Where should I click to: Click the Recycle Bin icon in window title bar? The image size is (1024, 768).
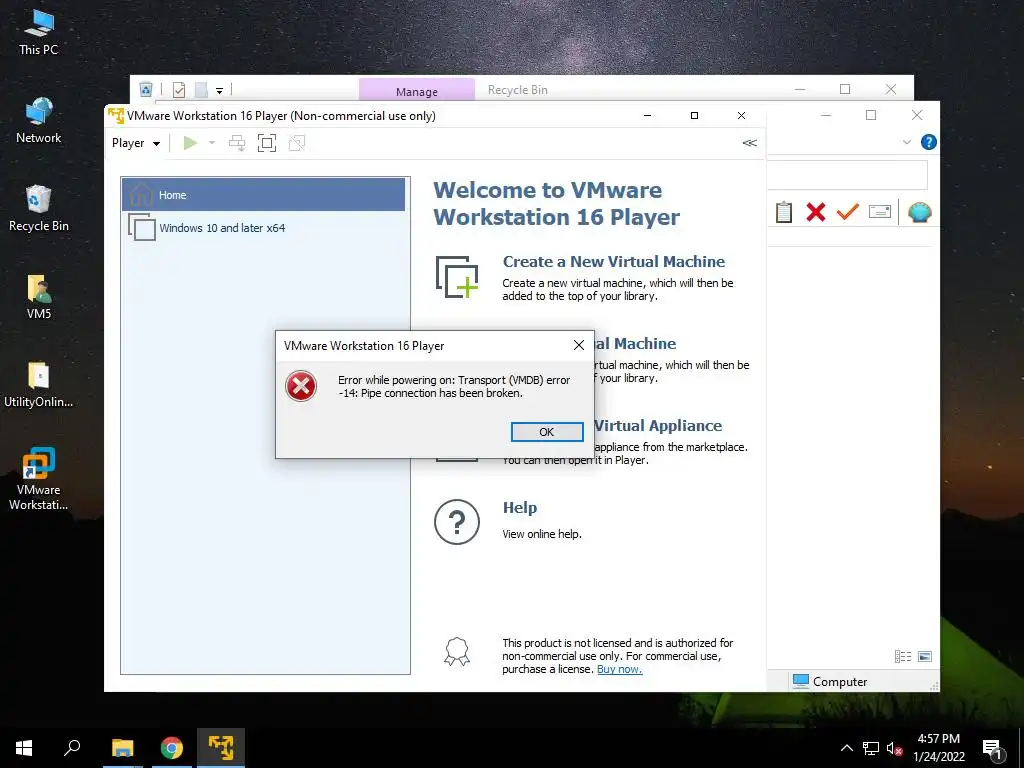146,89
